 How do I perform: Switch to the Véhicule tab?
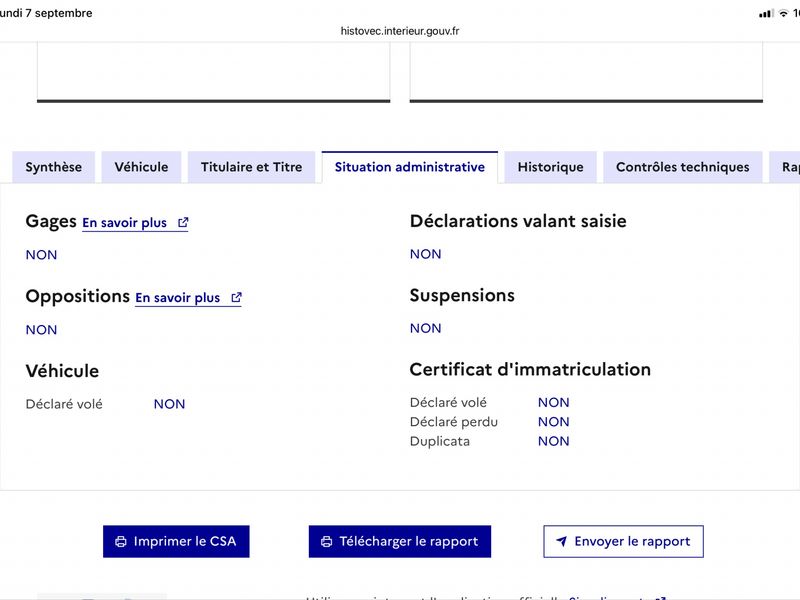pos(141,167)
